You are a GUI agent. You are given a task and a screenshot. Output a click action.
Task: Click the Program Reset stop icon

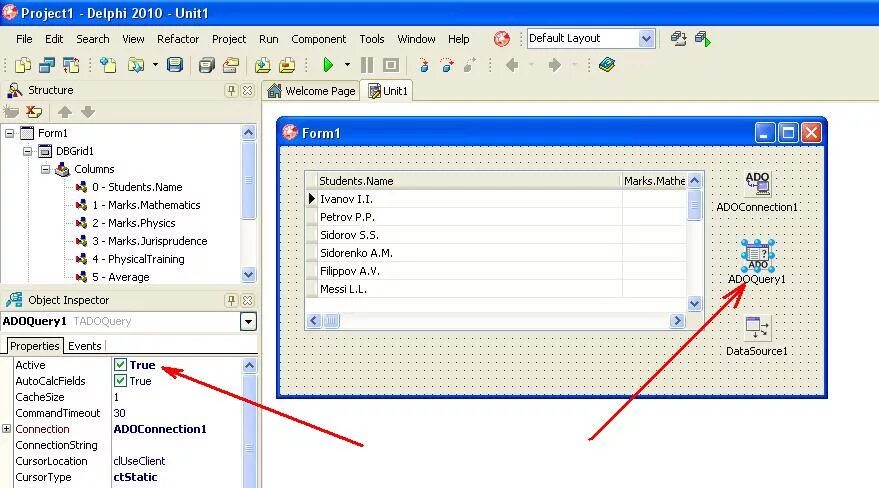click(x=391, y=65)
